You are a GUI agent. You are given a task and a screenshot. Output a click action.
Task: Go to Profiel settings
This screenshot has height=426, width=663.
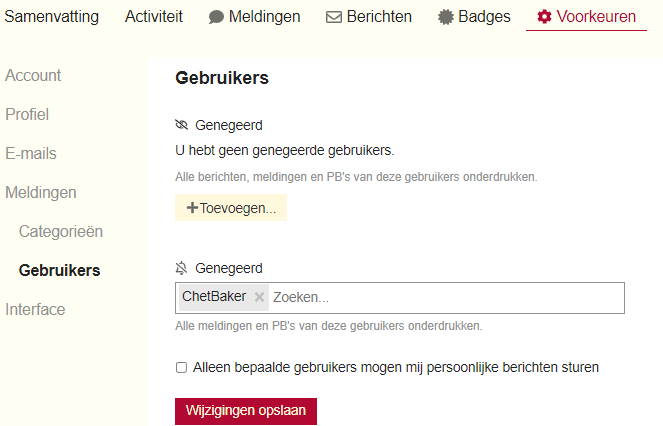[27, 115]
